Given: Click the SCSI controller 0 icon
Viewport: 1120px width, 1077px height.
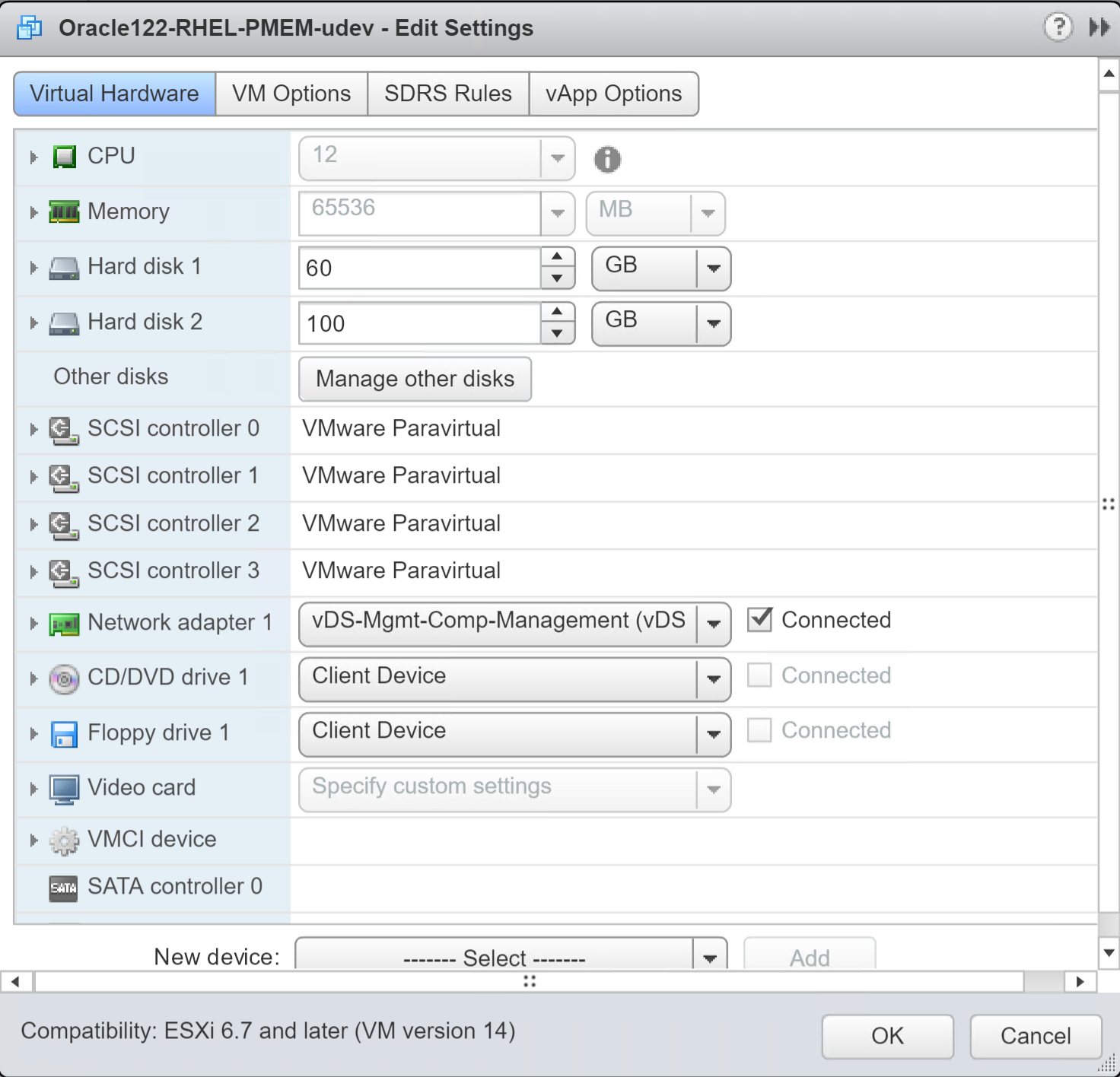Looking at the screenshot, I should pyautogui.click(x=65, y=430).
